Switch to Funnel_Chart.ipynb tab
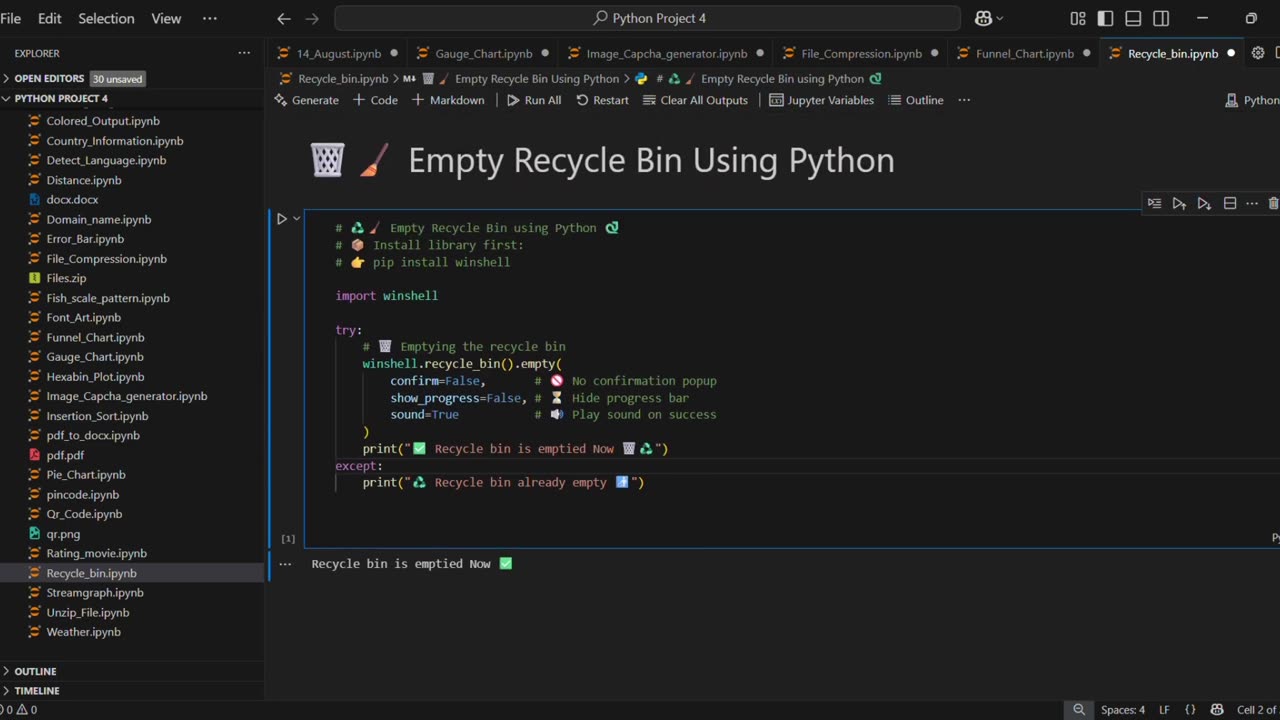The image size is (1280, 720). click(1024, 54)
